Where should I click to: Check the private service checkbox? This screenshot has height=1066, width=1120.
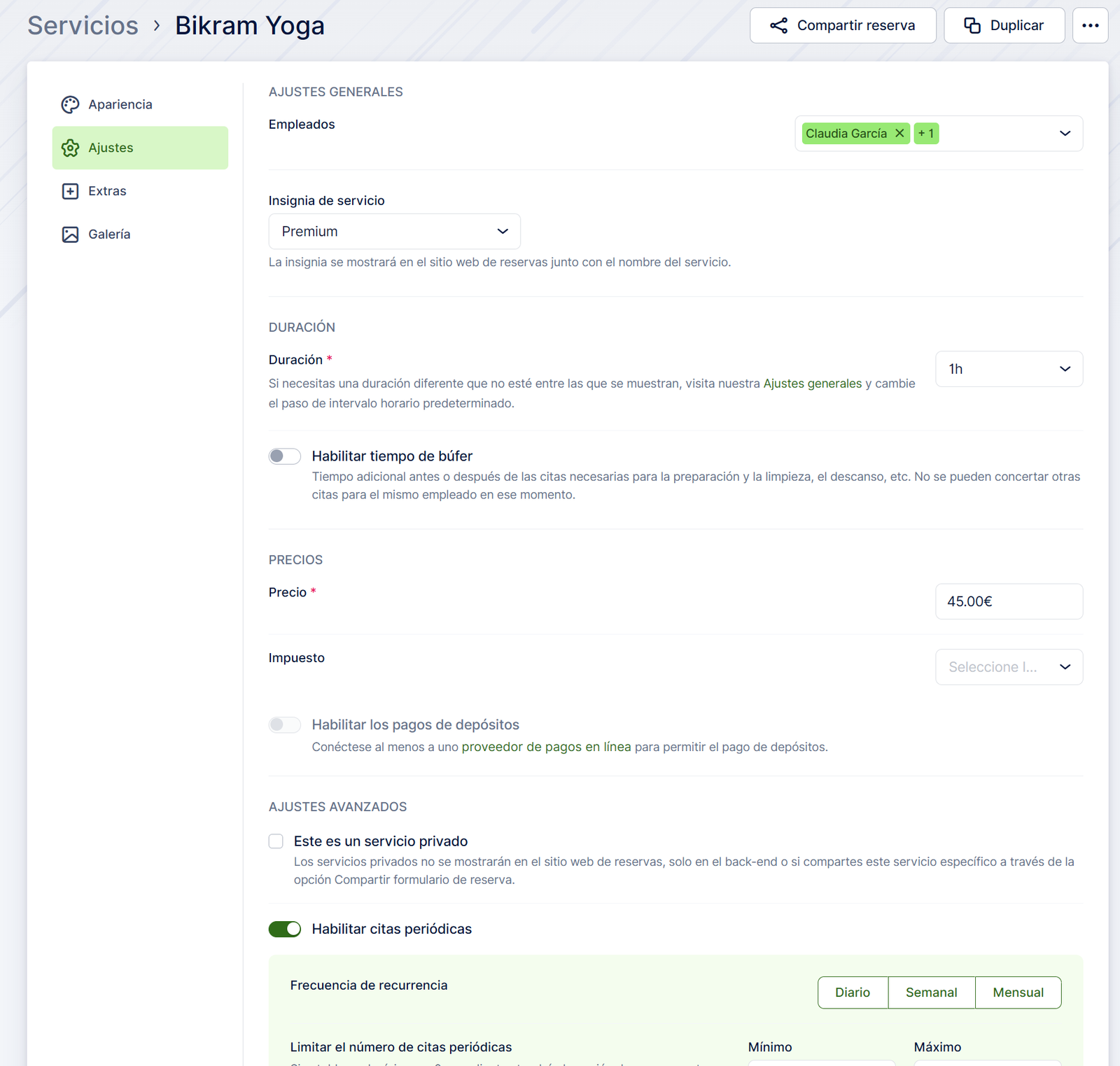click(276, 841)
